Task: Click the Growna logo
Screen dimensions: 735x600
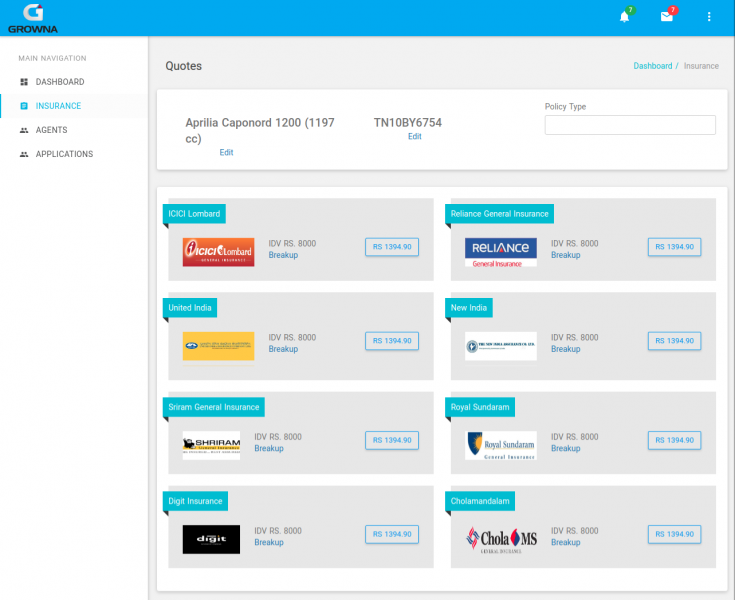Action: point(33,19)
